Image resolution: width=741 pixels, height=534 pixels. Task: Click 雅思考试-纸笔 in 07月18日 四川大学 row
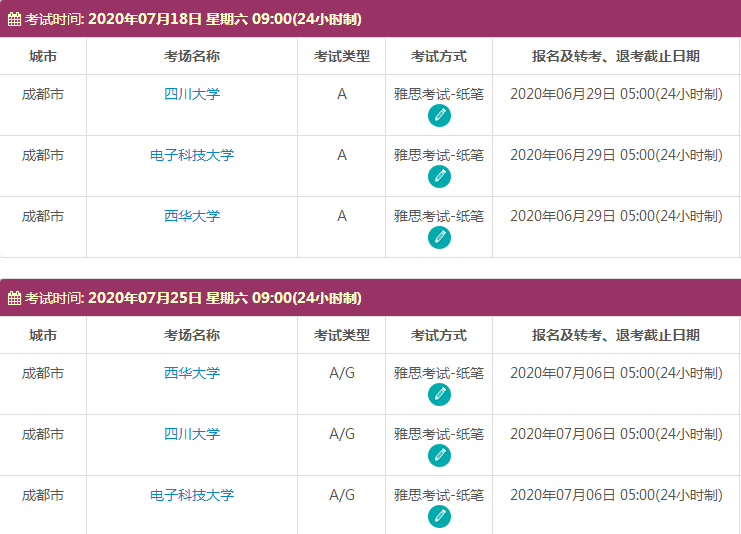pos(439,94)
